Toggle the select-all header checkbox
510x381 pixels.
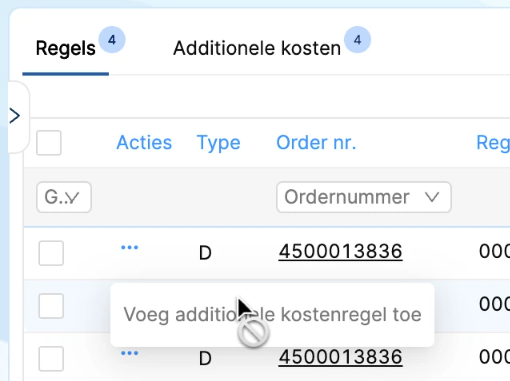point(49,143)
